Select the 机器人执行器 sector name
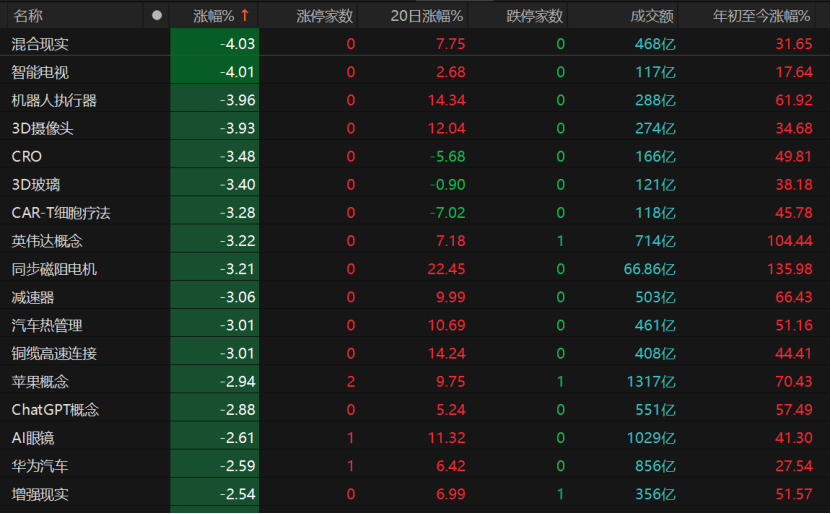The image size is (831, 514). pos(54,100)
